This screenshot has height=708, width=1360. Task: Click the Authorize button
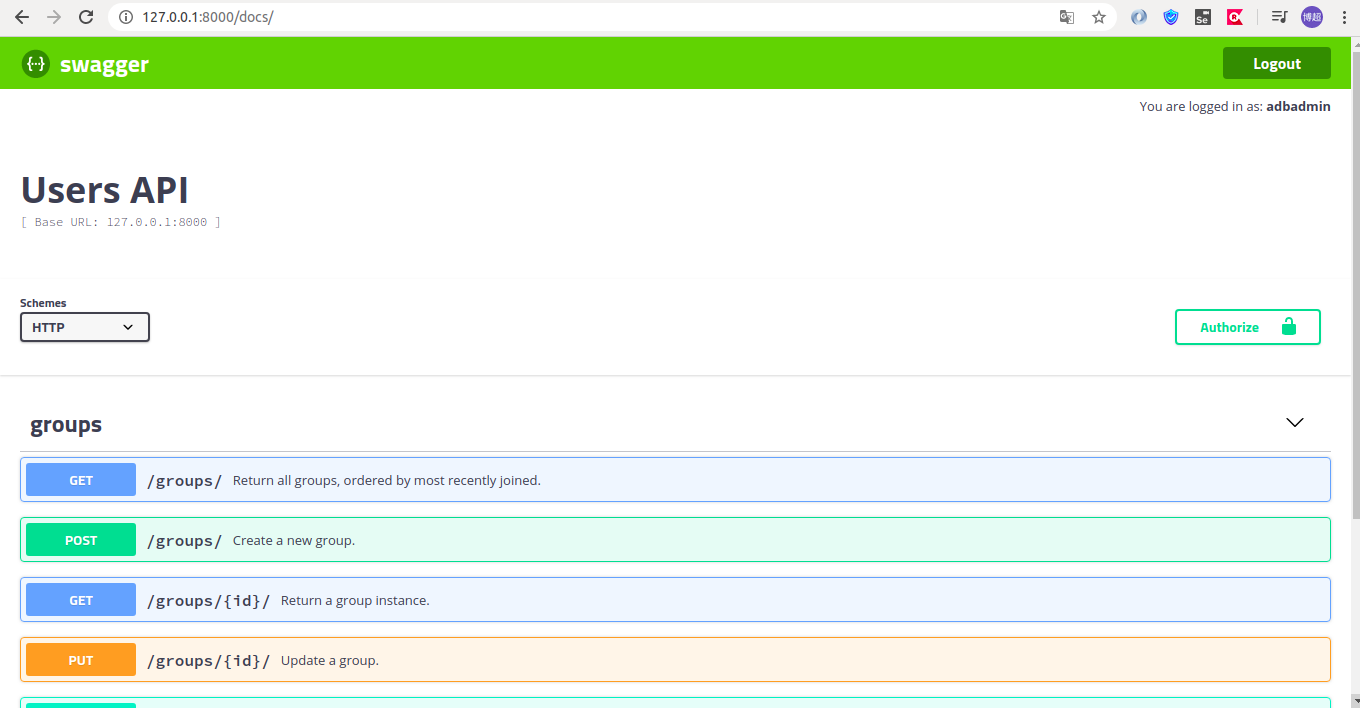point(1248,327)
